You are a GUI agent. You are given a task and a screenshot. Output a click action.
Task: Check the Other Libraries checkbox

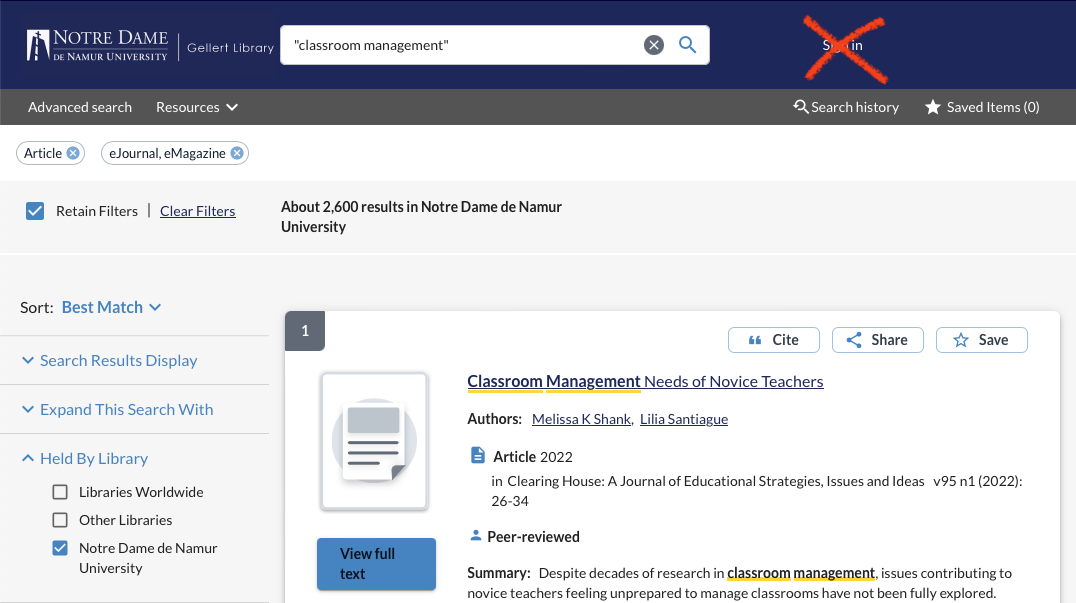60,520
